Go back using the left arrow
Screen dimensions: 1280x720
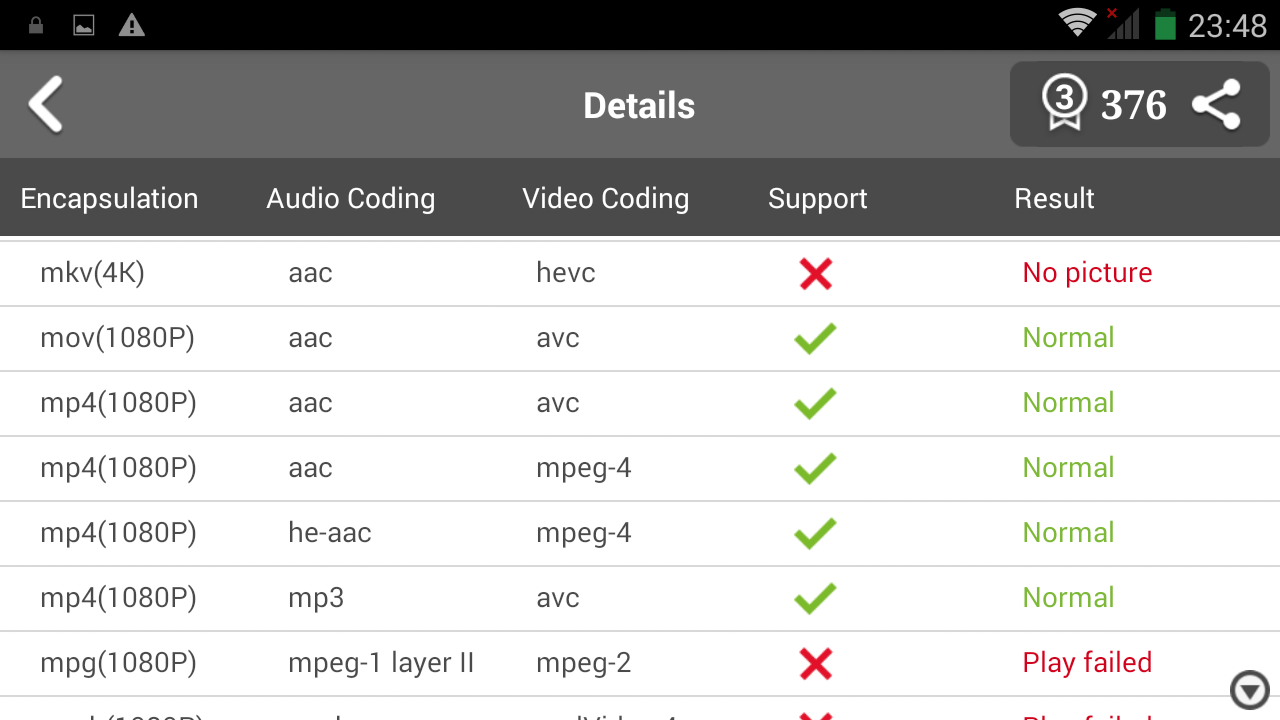[x=46, y=105]
